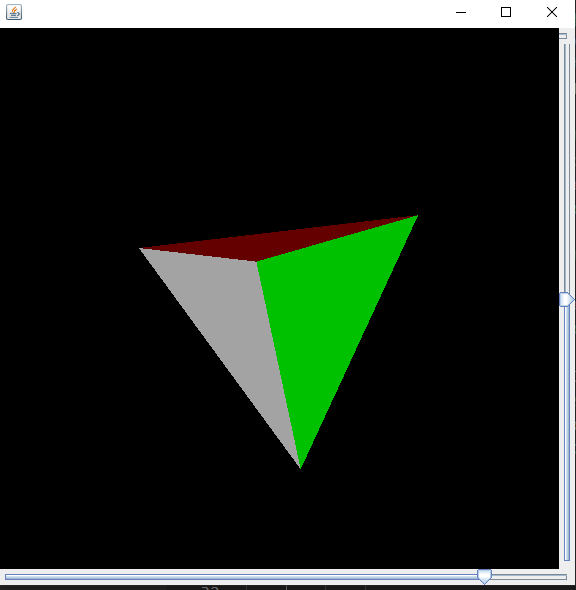This screenshot has height=590, width=576.
Task: Maximize the Java application window
Action: [x=506, y=12]
